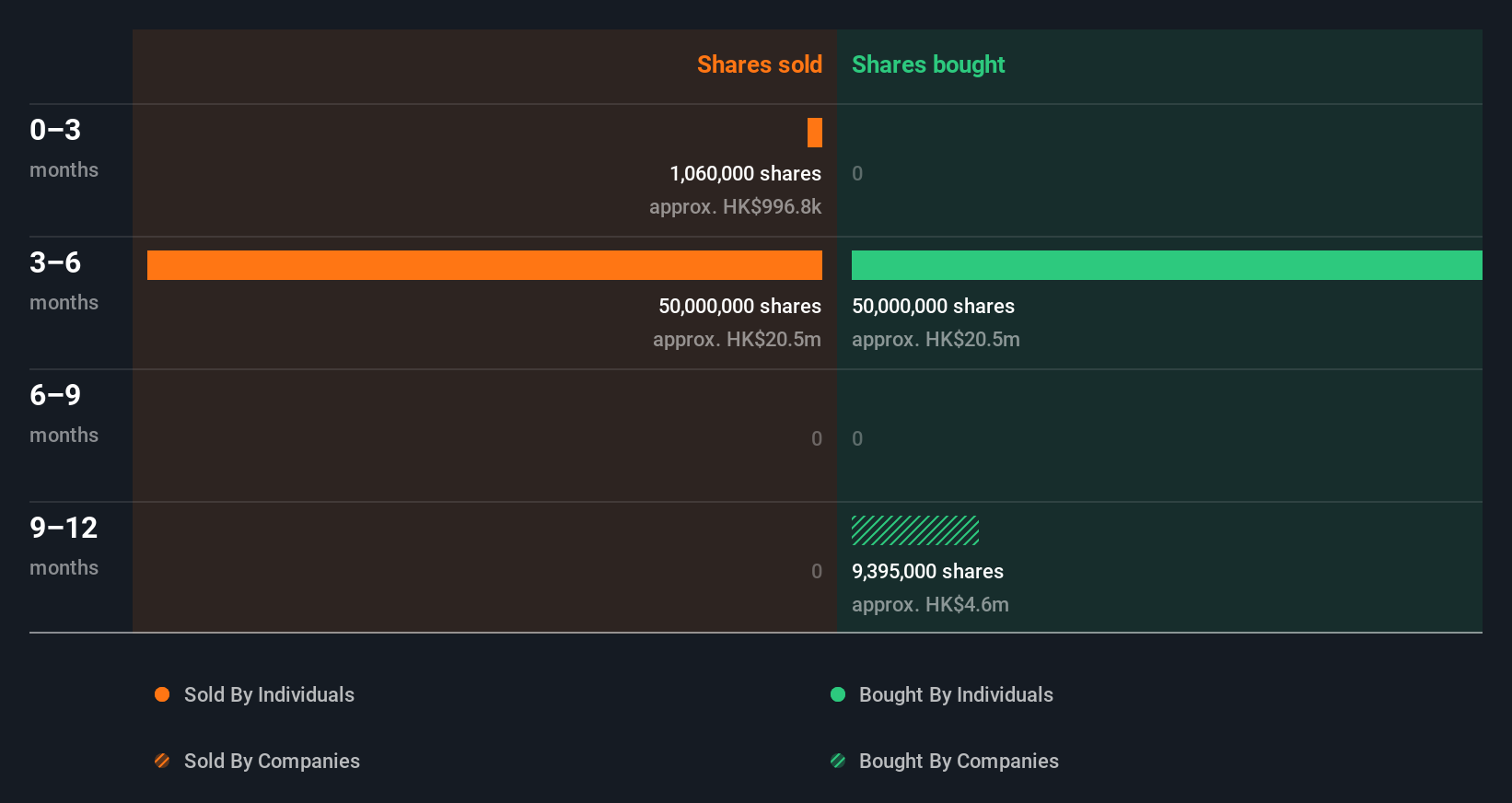Click the hatched green 9–12 months bought bar
The height and width of the screenshot is (803, 1512).
(915, 530)
